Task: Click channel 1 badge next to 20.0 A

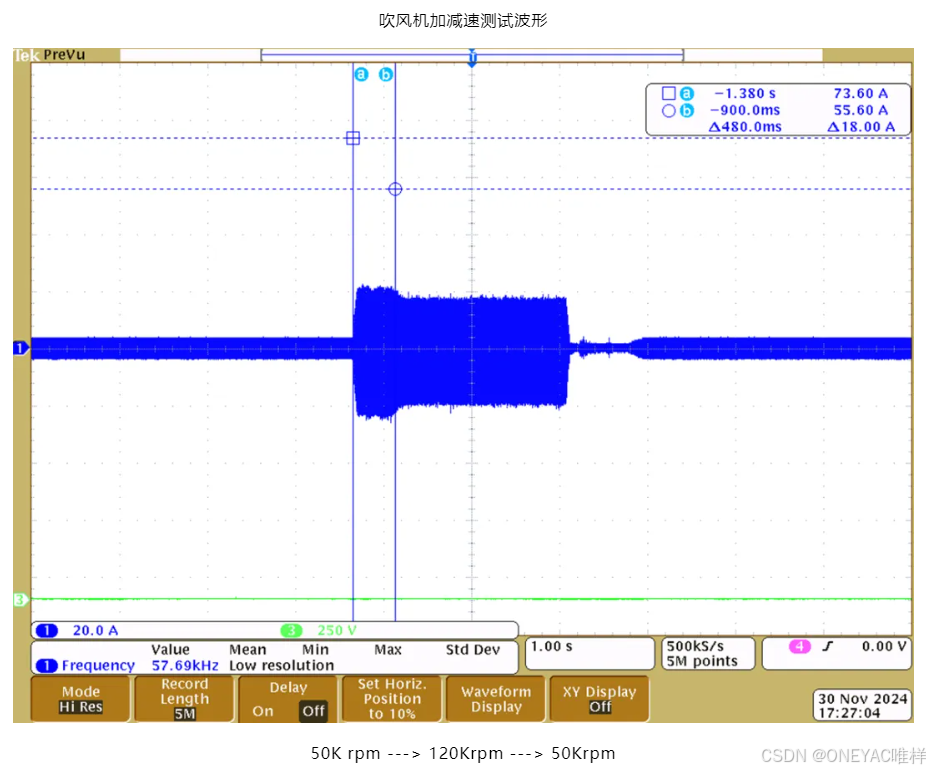Action: [x=47, y=630]
